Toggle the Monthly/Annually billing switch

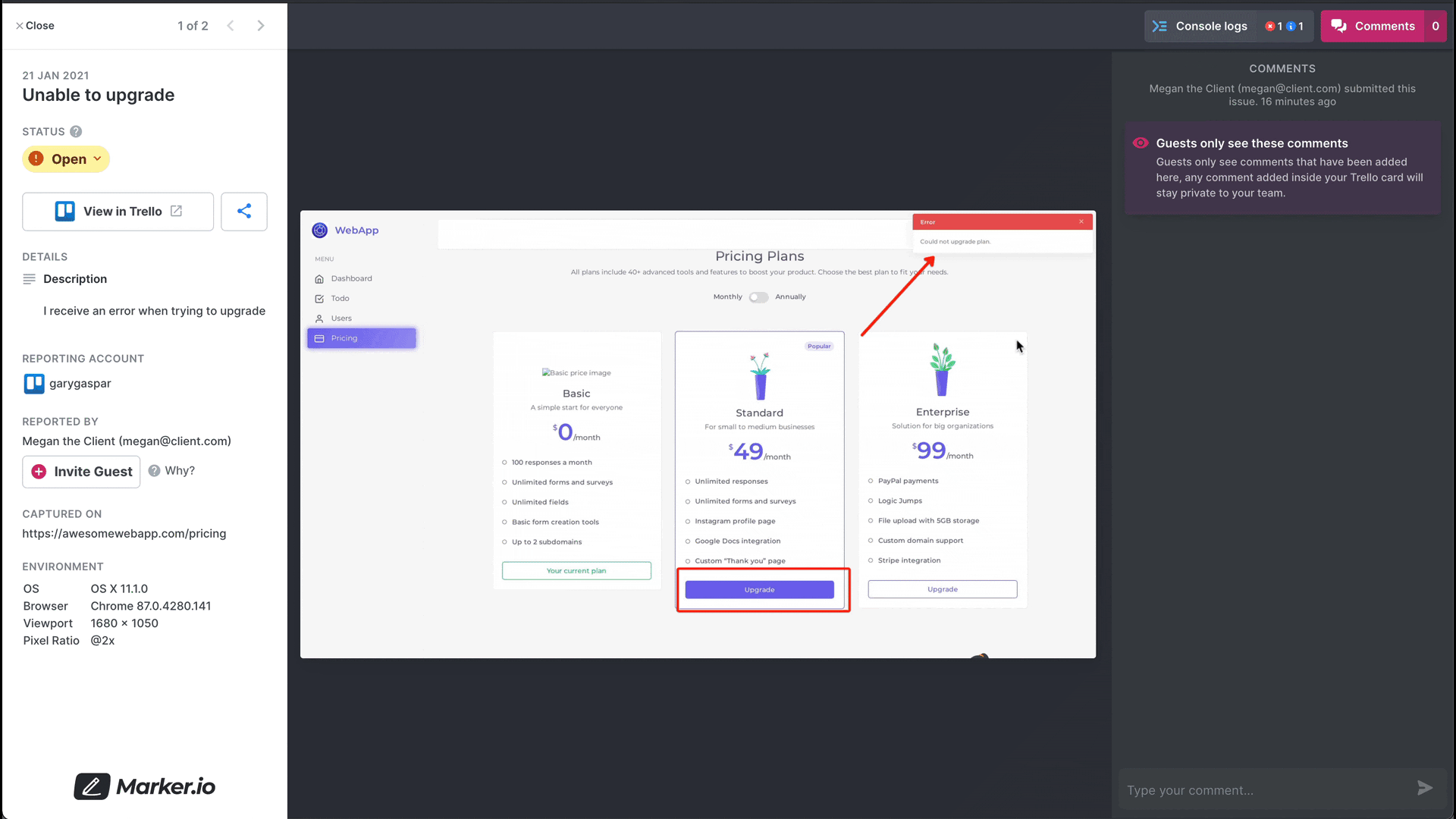(758, 297)
